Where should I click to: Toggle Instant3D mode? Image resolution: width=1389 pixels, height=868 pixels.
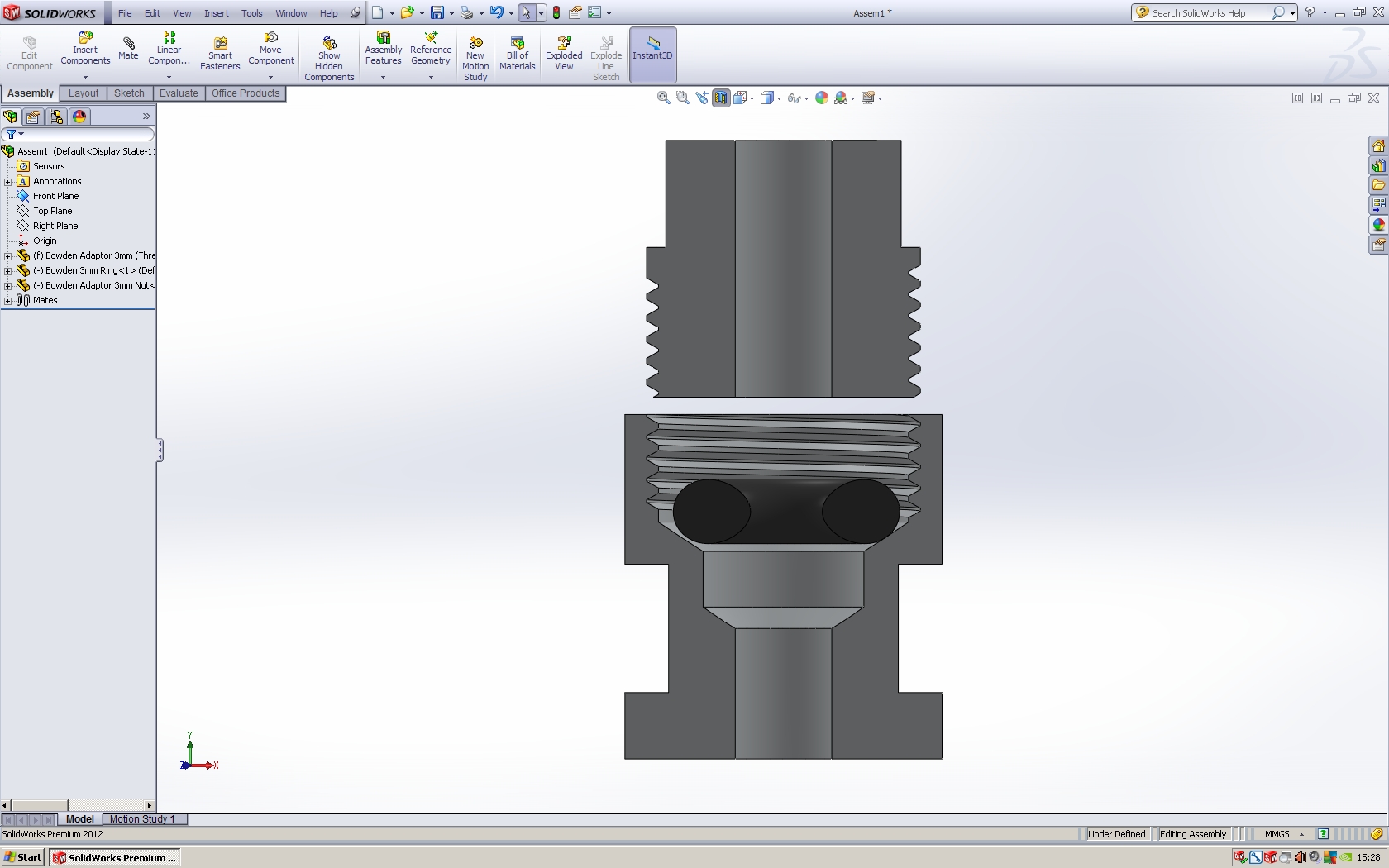tap(653, 55)
